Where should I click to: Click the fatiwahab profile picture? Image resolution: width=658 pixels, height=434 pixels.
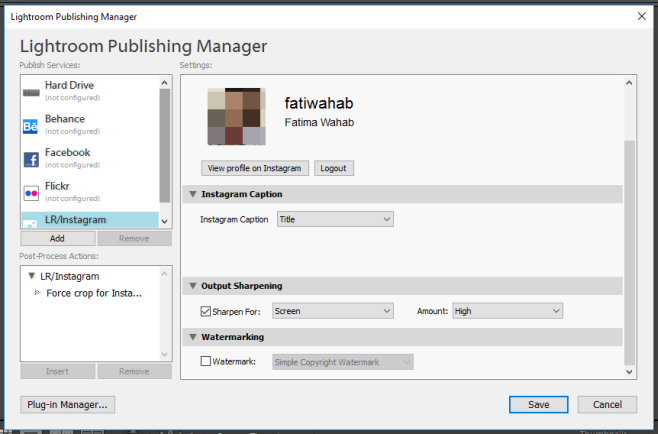(237, 116)
